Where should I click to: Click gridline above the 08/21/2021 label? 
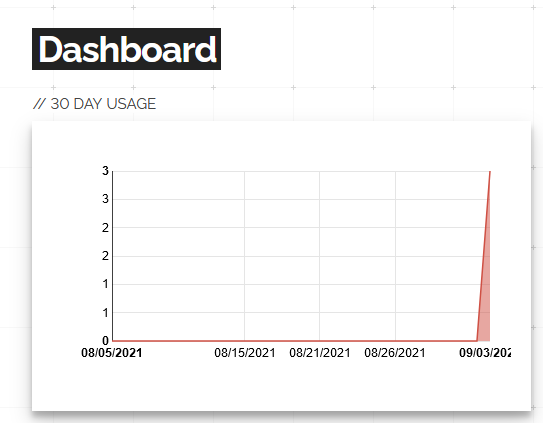[x=319, y=256]
